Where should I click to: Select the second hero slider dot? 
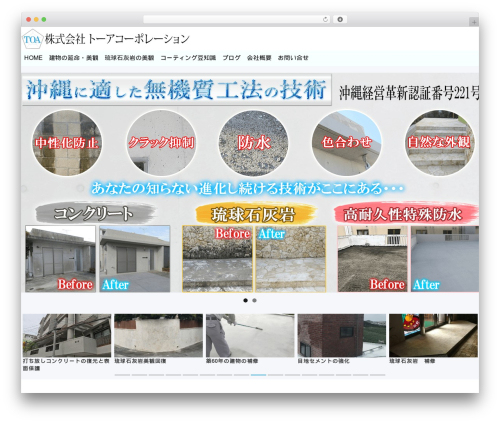pos(254,300)
